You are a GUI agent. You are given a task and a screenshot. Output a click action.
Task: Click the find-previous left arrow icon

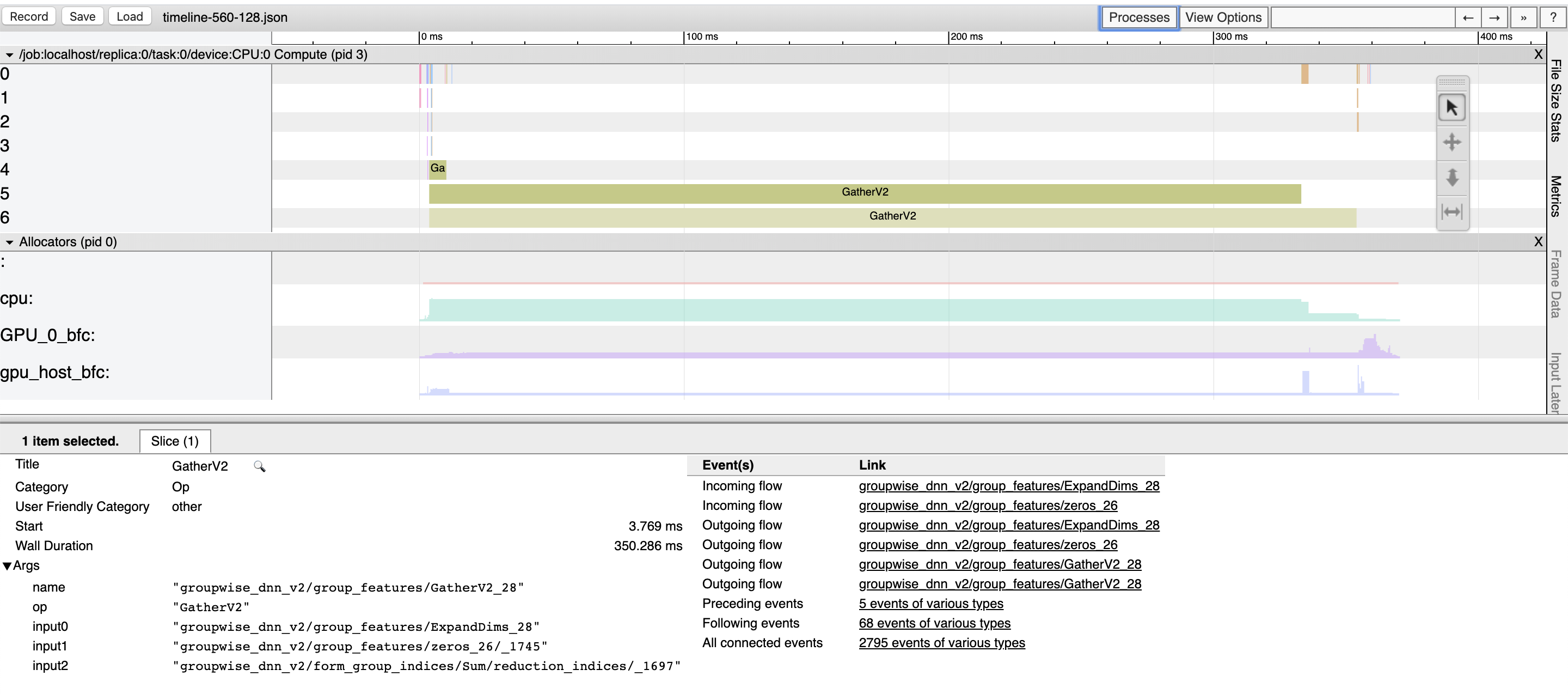pyautogui.click(x=1468, y=17)
